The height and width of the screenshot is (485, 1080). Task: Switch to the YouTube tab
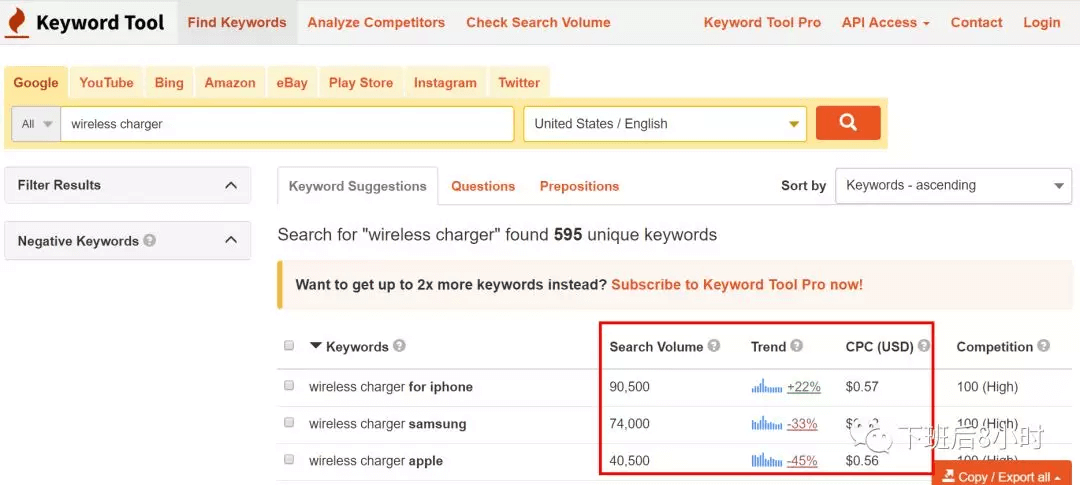pyautogui.click(x=106, y=83)
